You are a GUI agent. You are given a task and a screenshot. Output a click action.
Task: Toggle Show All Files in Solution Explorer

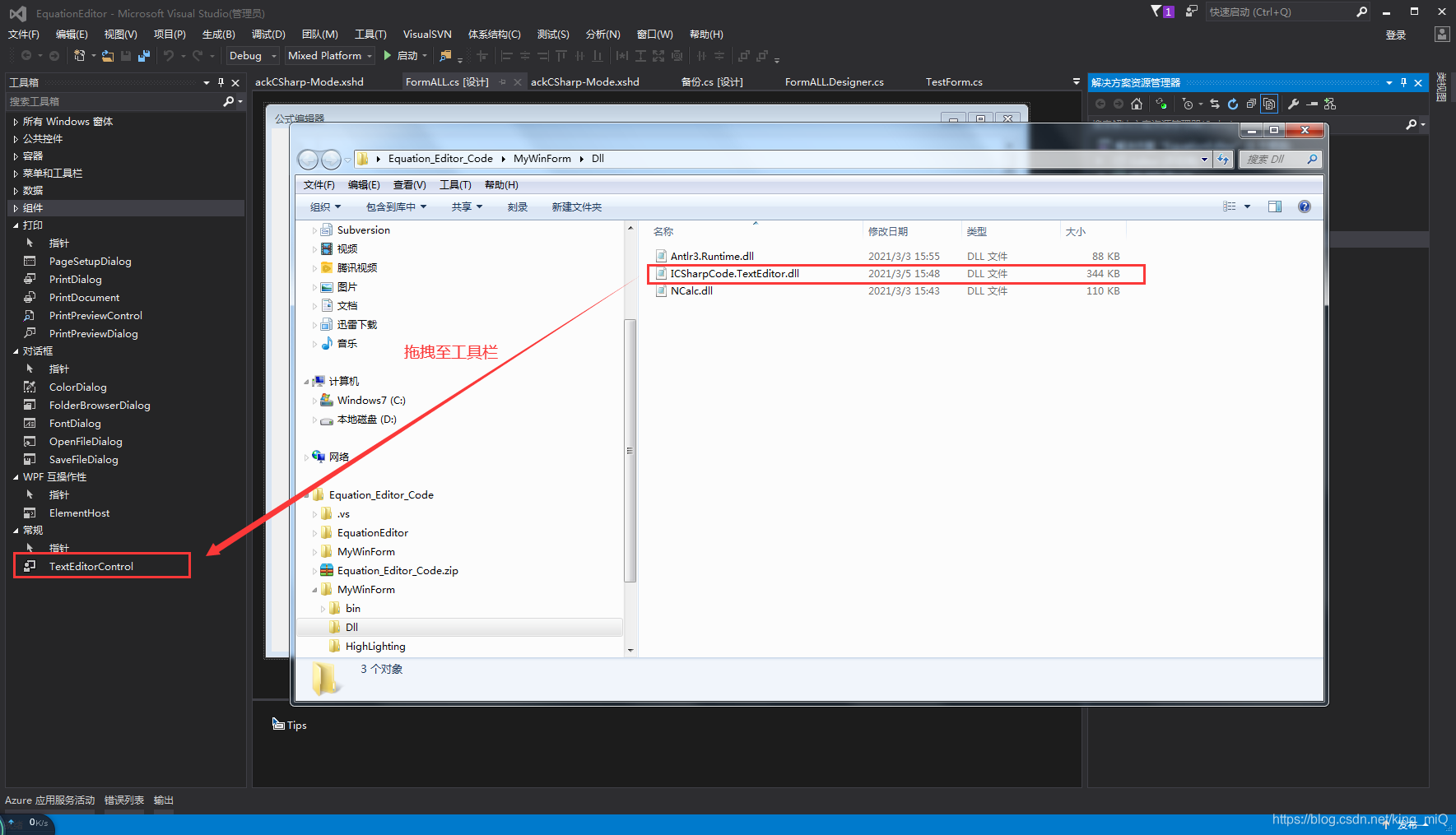[x=1269, y=104]
